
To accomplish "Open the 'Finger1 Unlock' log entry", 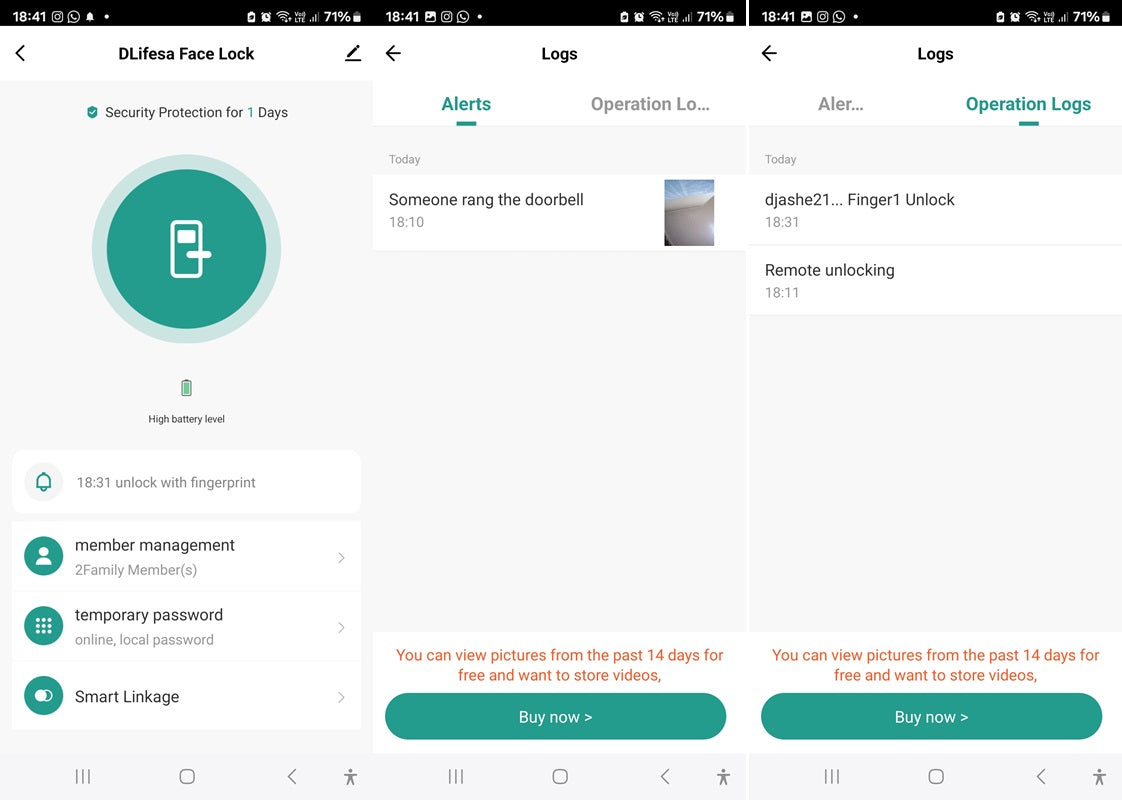I will pos(934,210).
